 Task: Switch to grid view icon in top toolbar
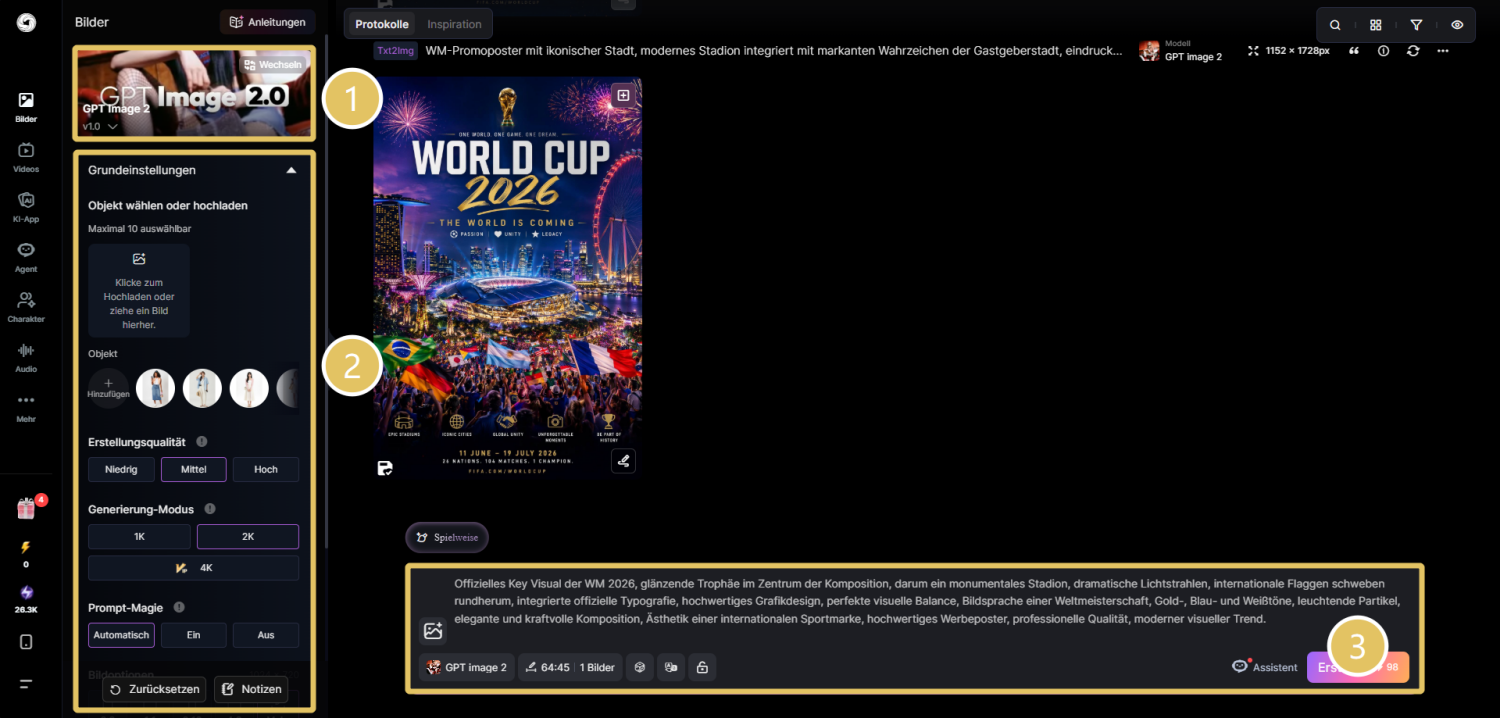(x=1376, y=25)
